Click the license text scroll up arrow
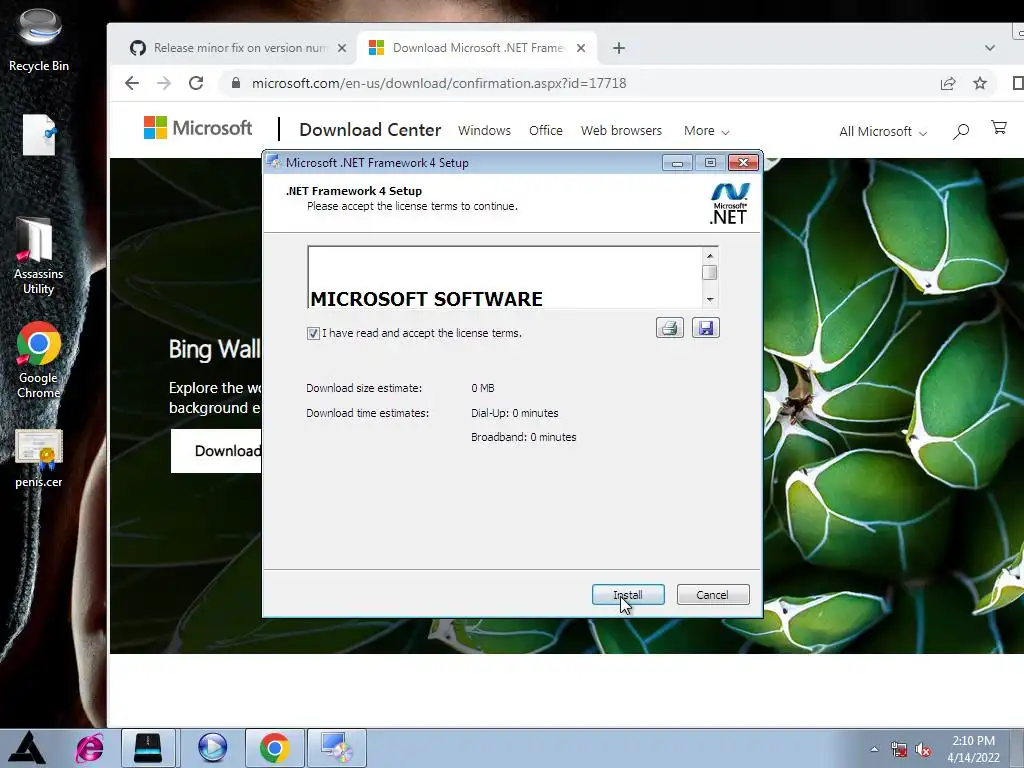Screen dimensions: 1024x768 pos(710,255)
